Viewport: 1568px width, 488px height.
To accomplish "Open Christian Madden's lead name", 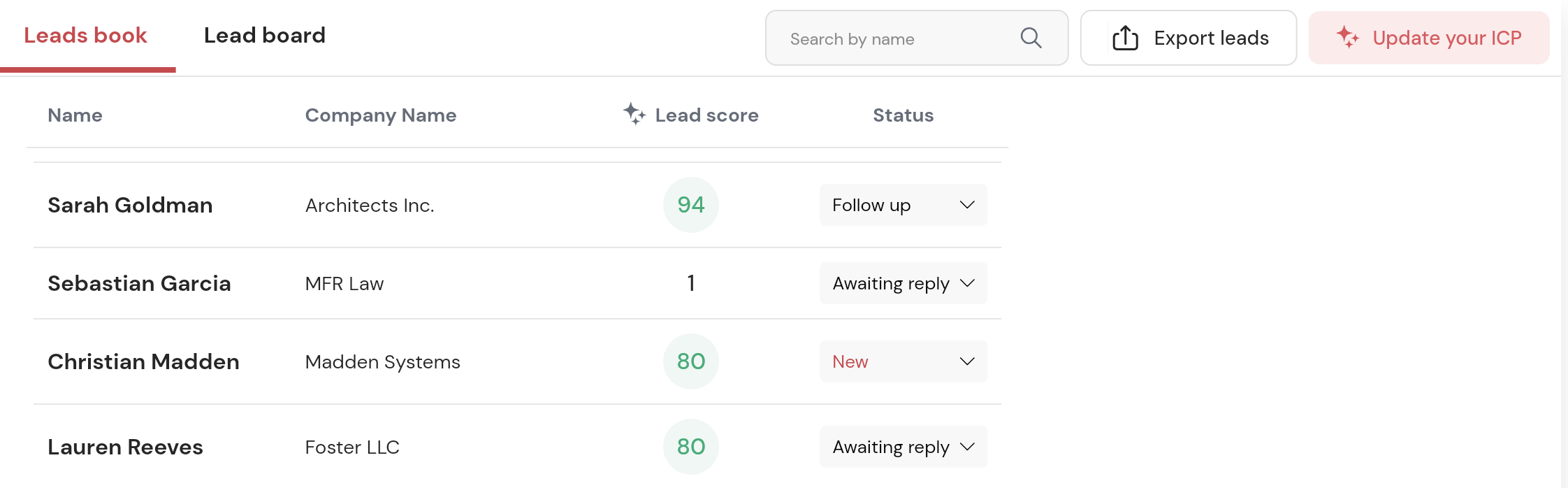I will [x=143, y=361].
